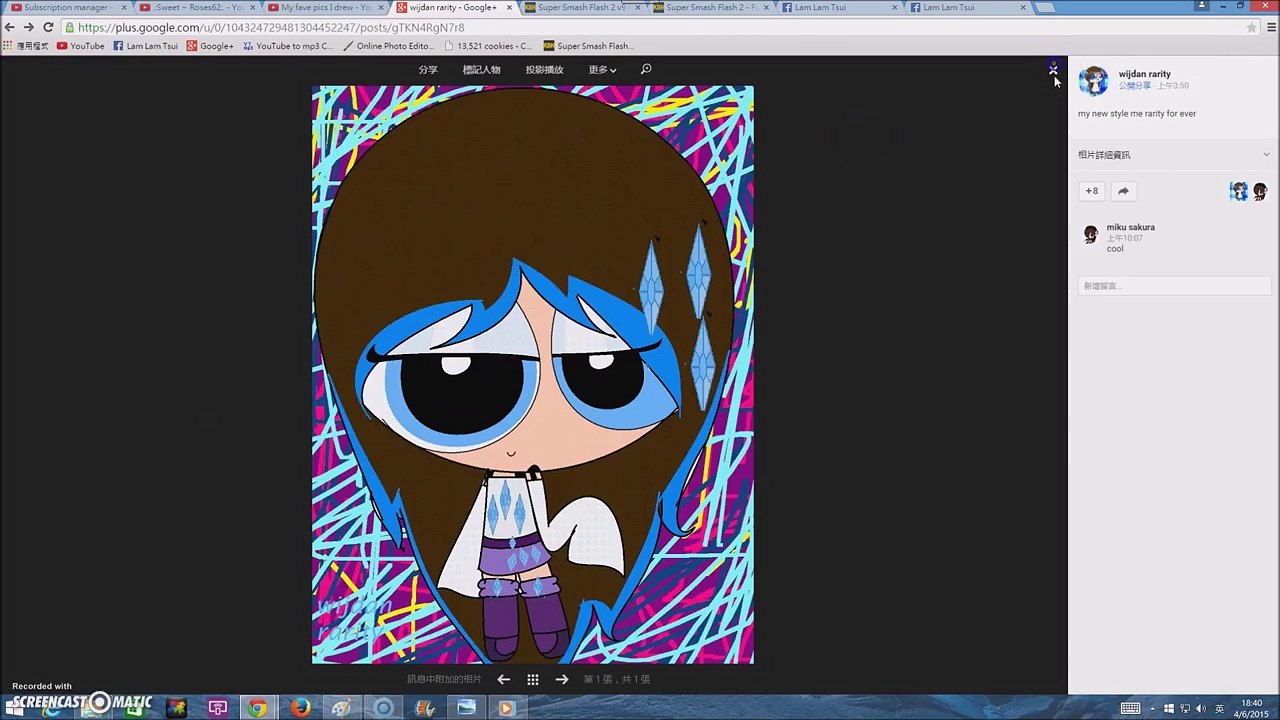The height and width of the screenshot is (720, 1280).
Task: Go to the next photo arrow
Action: pos(562,679)
